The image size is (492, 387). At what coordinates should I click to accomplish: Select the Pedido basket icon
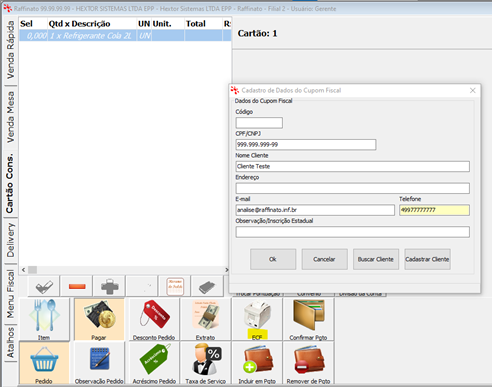pos(44,363)
